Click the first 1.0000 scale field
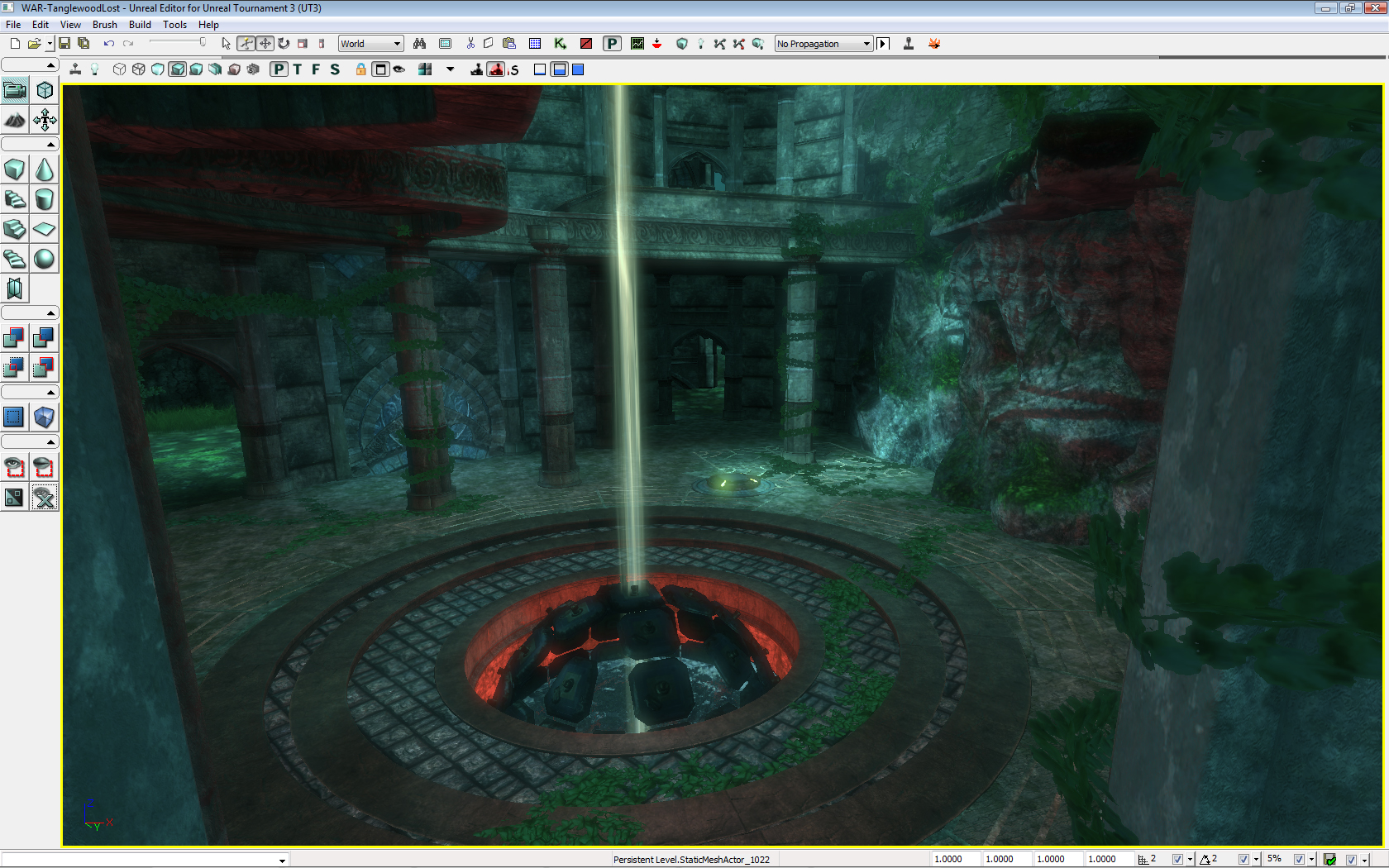Viewport: 1389px width, 868px height. pos(955,859)
